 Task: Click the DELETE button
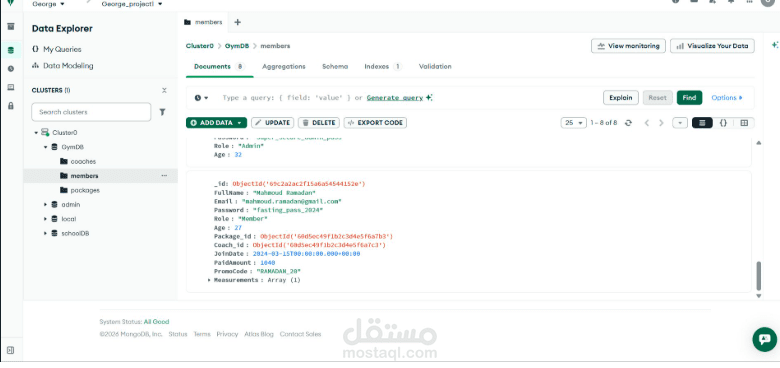(318, 123)
